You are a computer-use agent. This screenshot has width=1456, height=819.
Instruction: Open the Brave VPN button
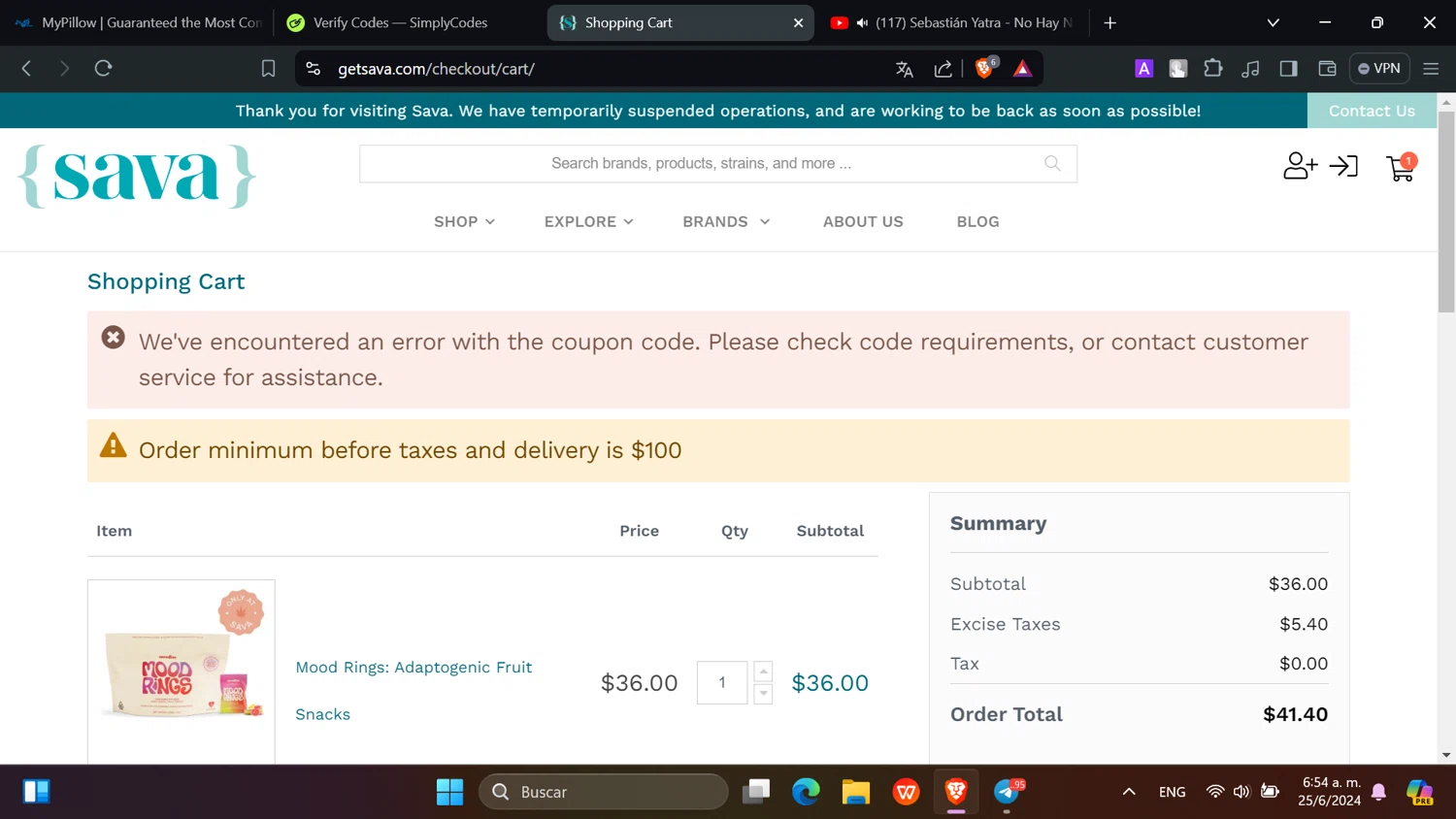(1379, 69)
